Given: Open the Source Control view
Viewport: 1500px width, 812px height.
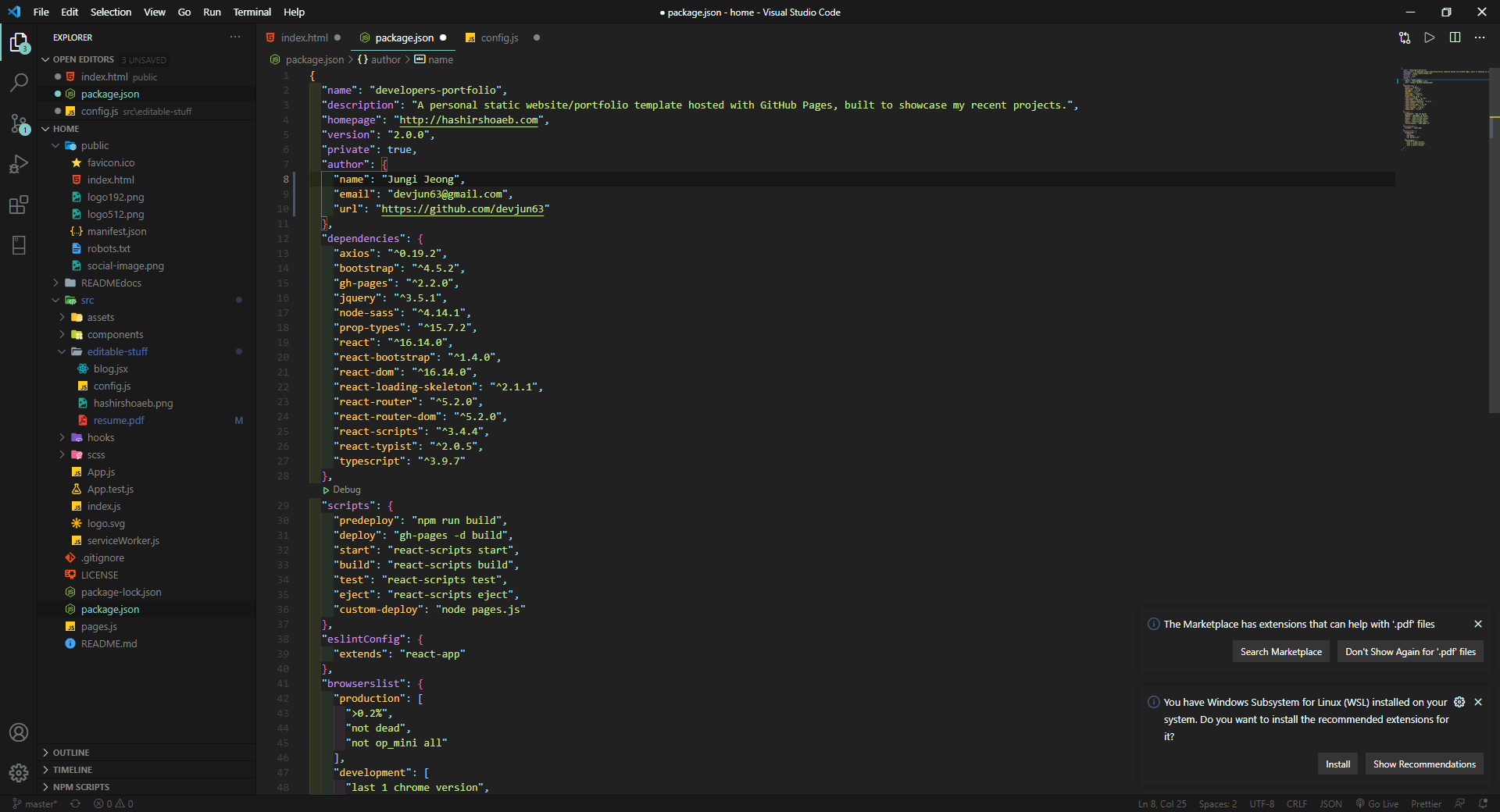Looking at the screenshot, I should pyautogui.click(x=19, y=123).
